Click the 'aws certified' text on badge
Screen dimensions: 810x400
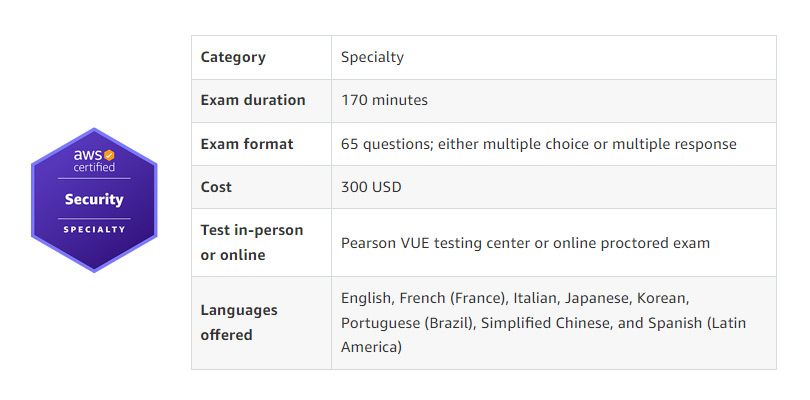click(94, 161)
